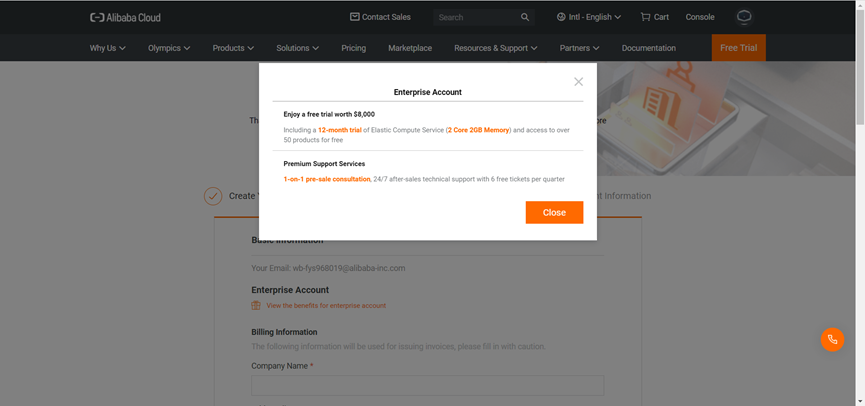Image resolution: width=865 pixels, height=406 pixels.
Task: Click the Company Name label
Action: [282, 366]
